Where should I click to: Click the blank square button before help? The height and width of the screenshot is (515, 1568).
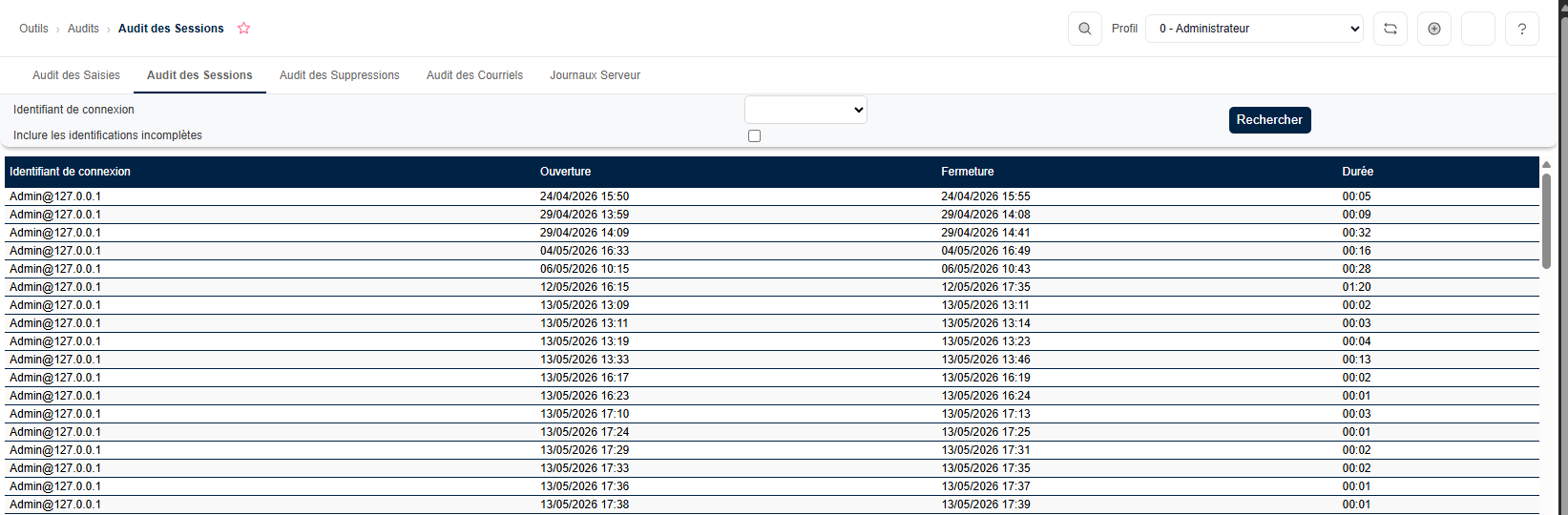tap(1477, 29)
